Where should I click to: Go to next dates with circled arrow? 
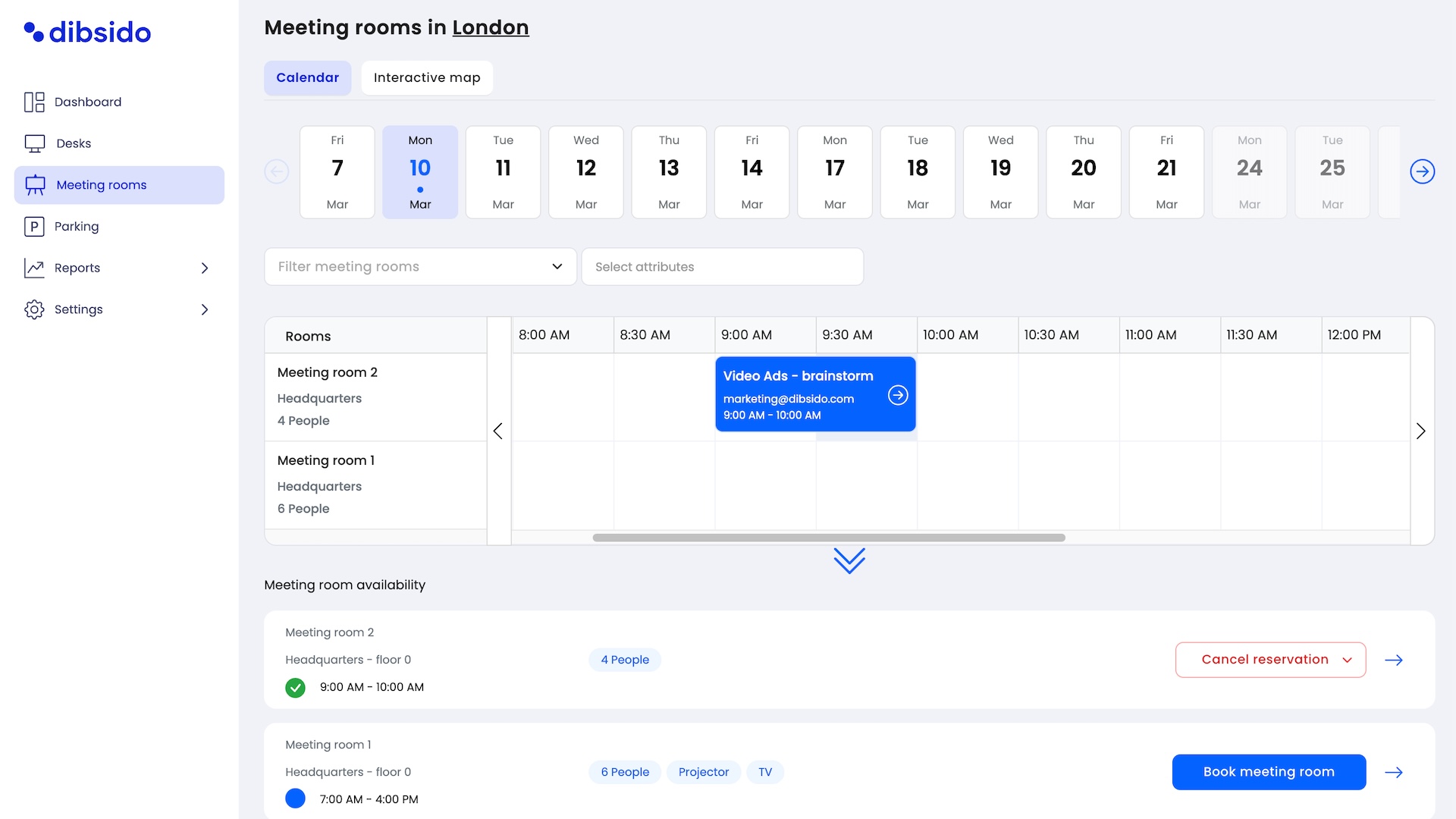click(1422, 171)
